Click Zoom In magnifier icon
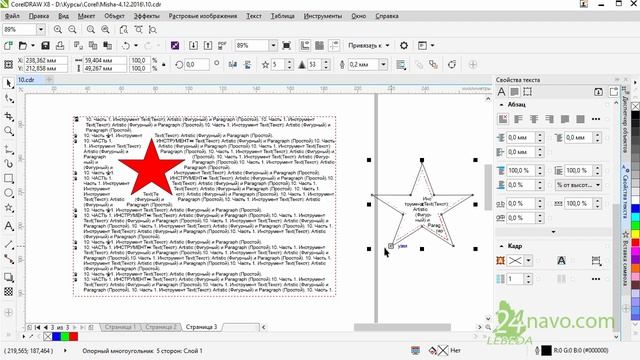The image size is (640, 360). coord(58,30)
